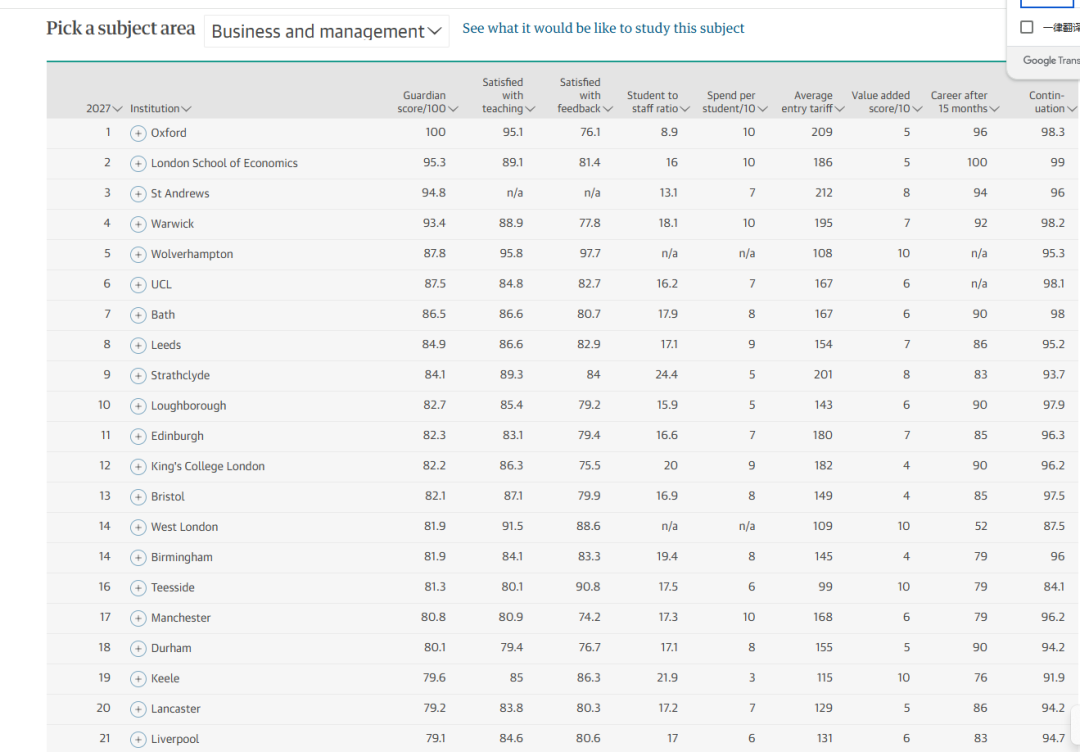The image size is (1080, 752).
Task: Sort by Satisfied with feedback column
Action: pyautogui.click(x=585, y=96)
